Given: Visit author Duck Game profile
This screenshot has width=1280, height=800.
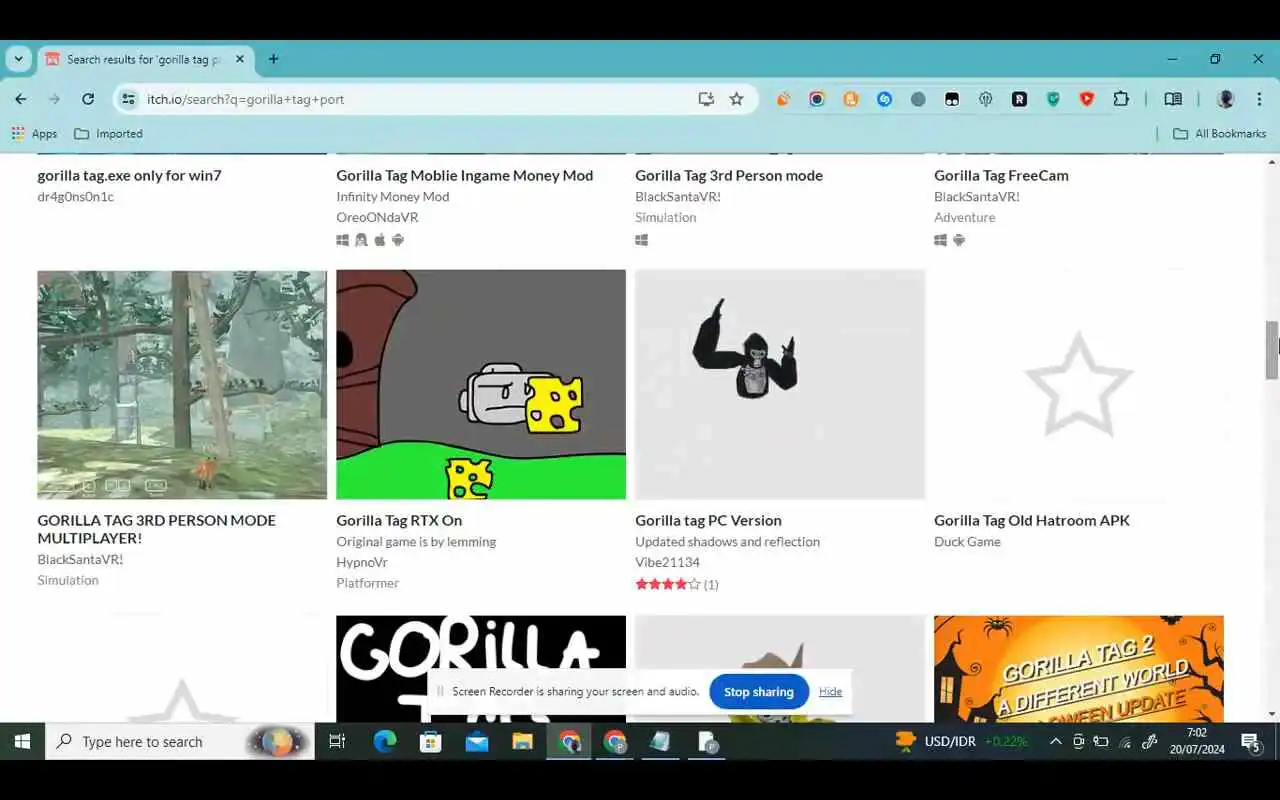Looking at the screenshot, I should (967, 541).
